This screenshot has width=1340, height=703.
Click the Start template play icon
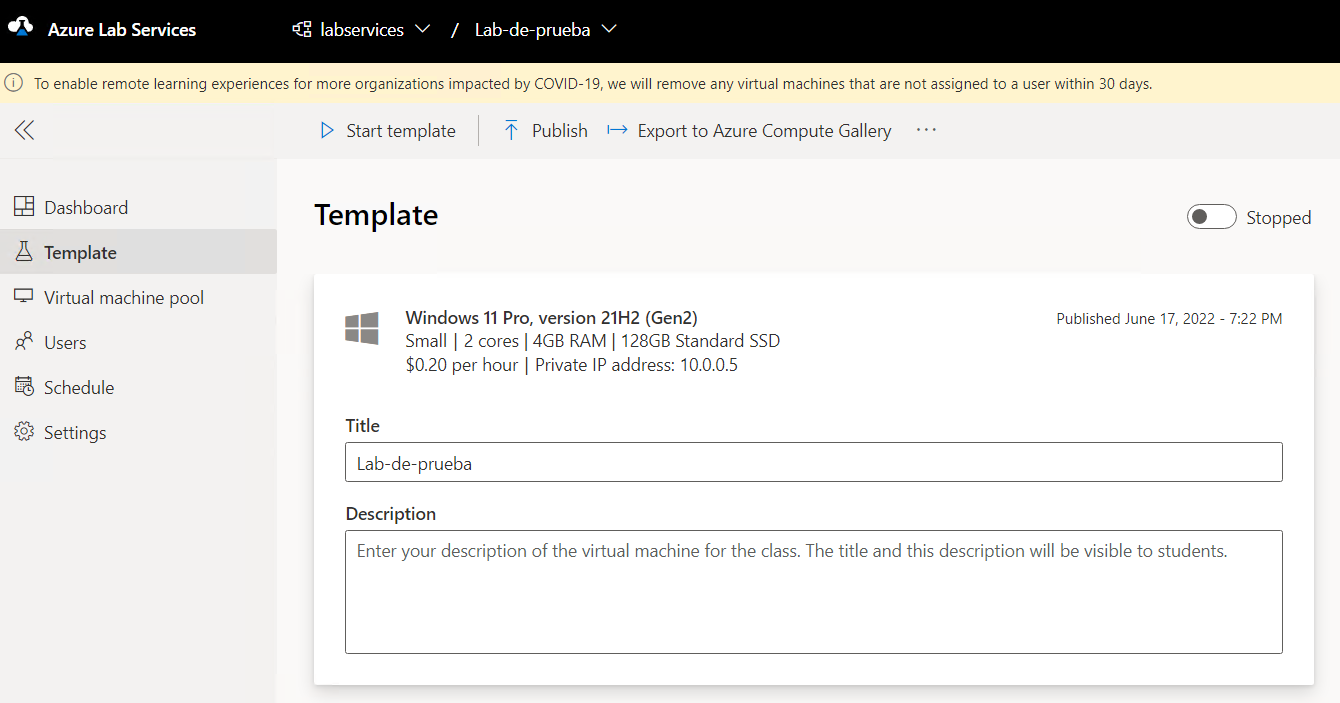[x=327, y=130]
